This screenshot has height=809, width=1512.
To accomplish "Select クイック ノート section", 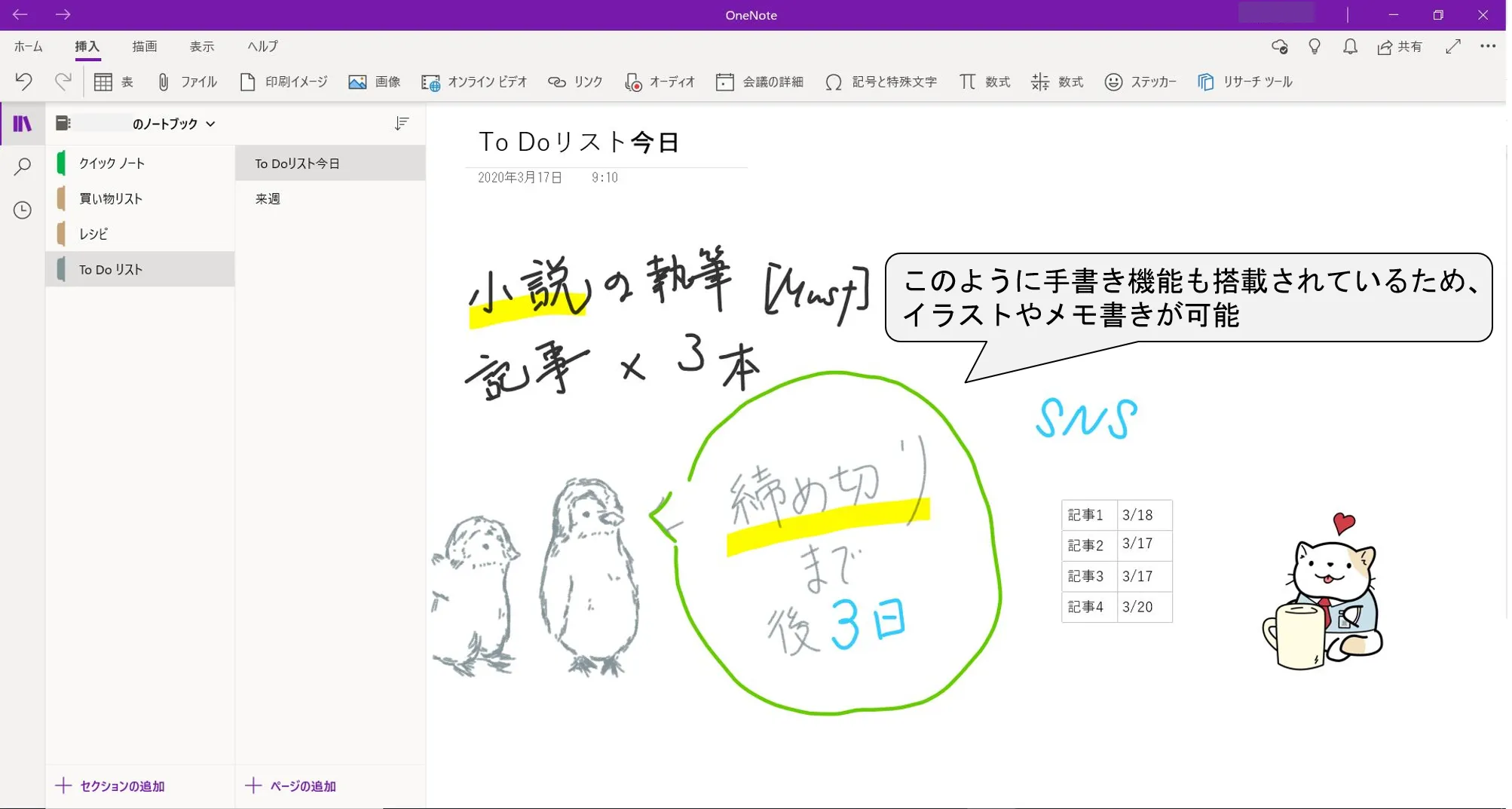I will 140,163.
